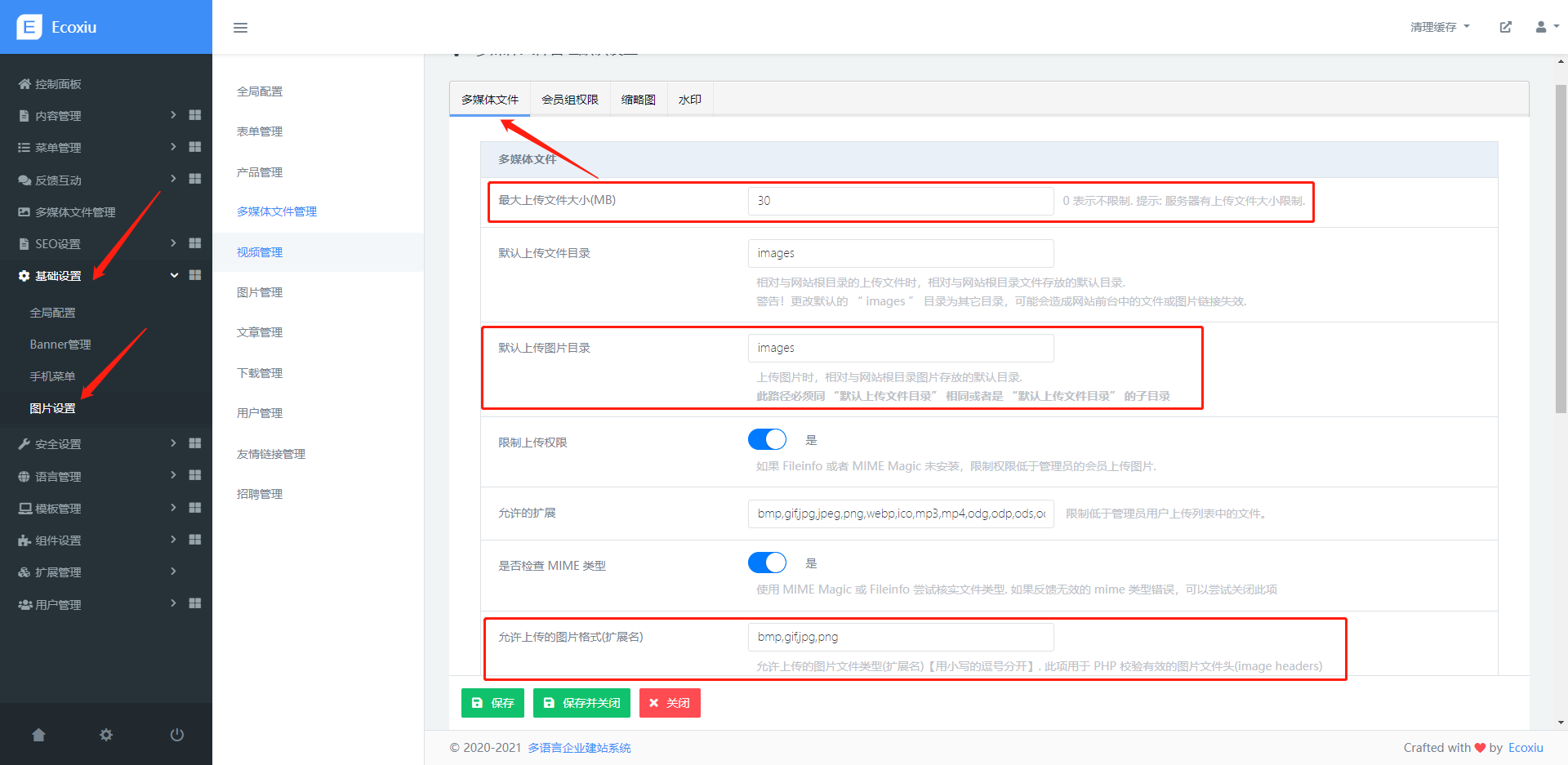The width and height of the screenshot is (1568, 765).
Task: Switch to the 会员组权限 tab
Action: 570,100
